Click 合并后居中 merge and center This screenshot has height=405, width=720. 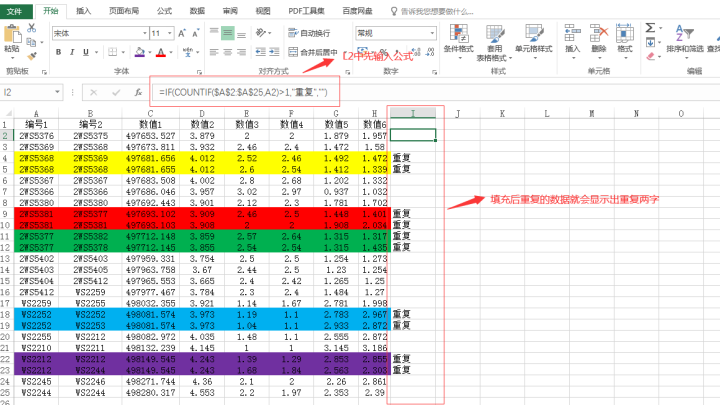[313, 52]
